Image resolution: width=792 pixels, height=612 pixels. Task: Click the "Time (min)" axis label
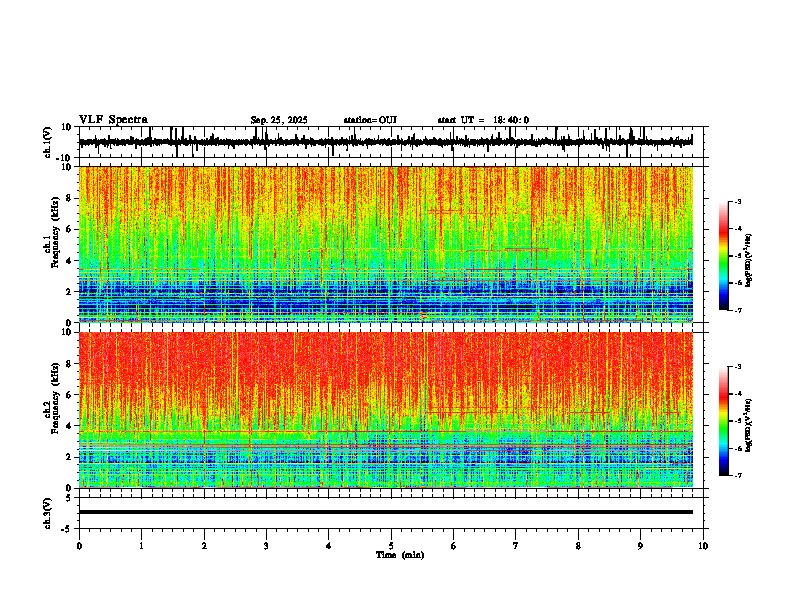click(x=400, y=555)
